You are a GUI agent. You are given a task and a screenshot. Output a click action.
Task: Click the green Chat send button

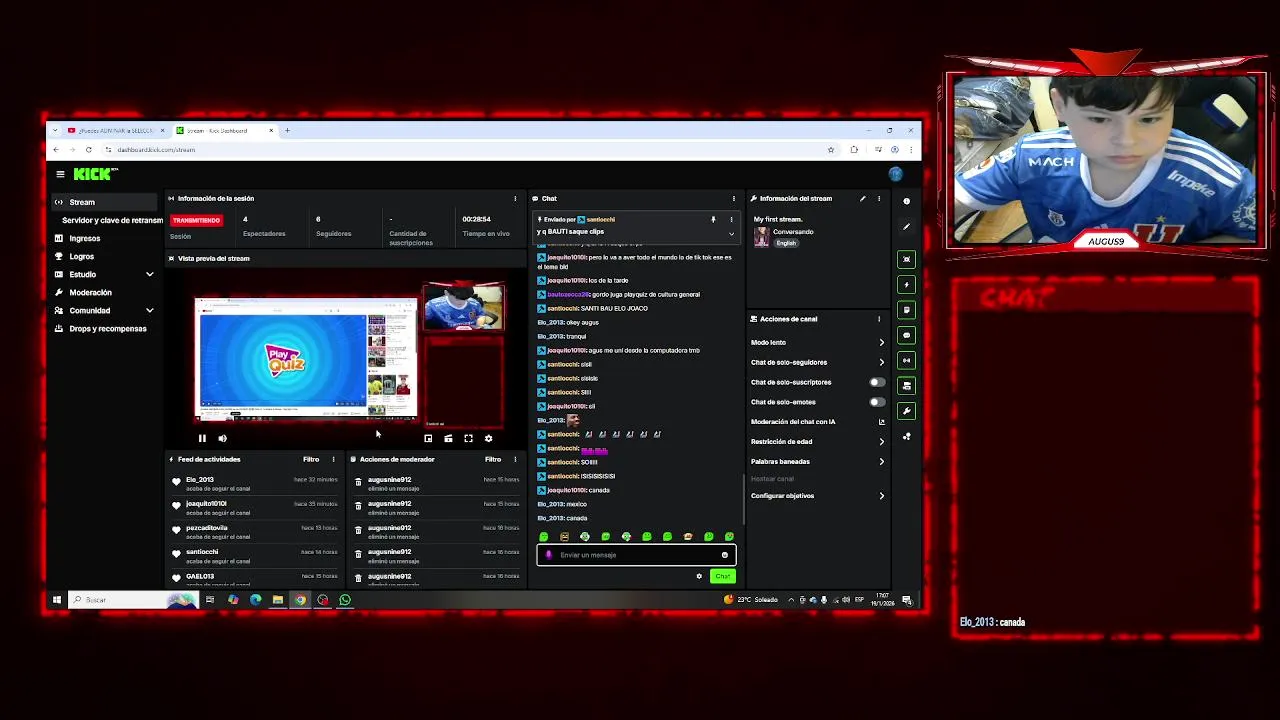point(722,576)
